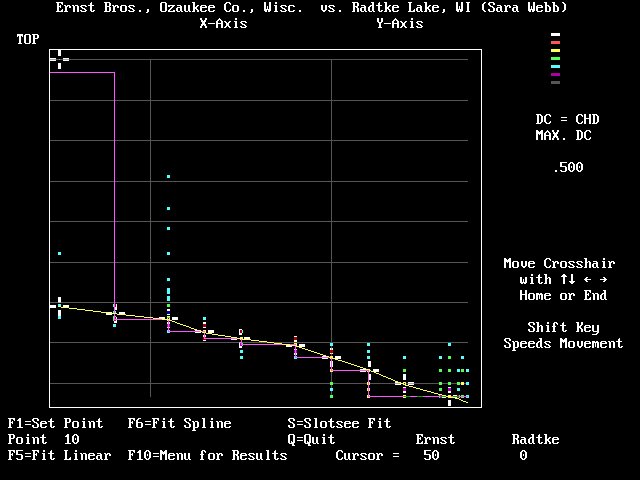Screen dimensions: 640x480
Task: Click the F5=Fit Linear command
Action: (60, 455)
